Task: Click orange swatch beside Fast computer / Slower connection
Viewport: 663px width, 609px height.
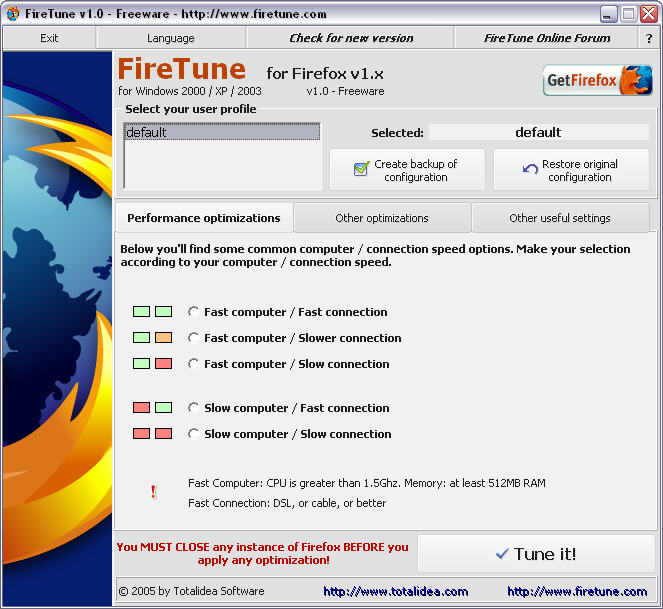Action: pyautogui.click(x=164, y=337)
